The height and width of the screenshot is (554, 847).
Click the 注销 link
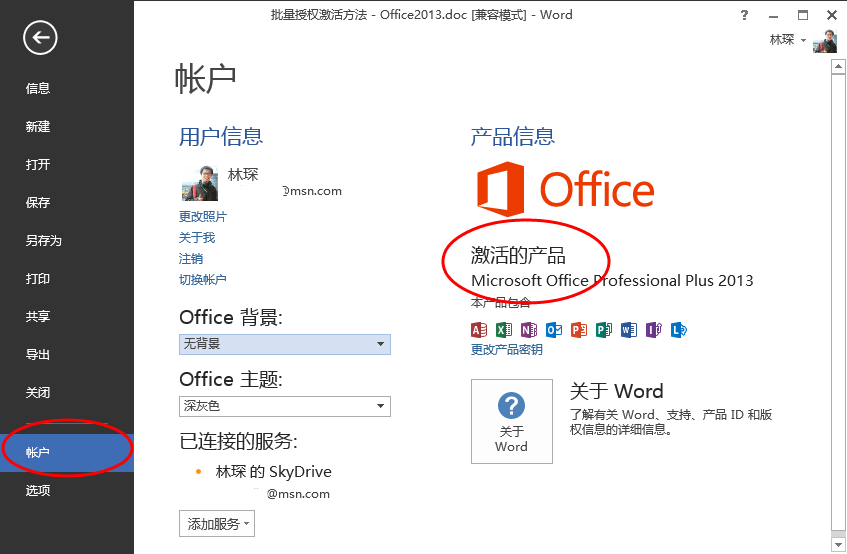tap(191, 259)
